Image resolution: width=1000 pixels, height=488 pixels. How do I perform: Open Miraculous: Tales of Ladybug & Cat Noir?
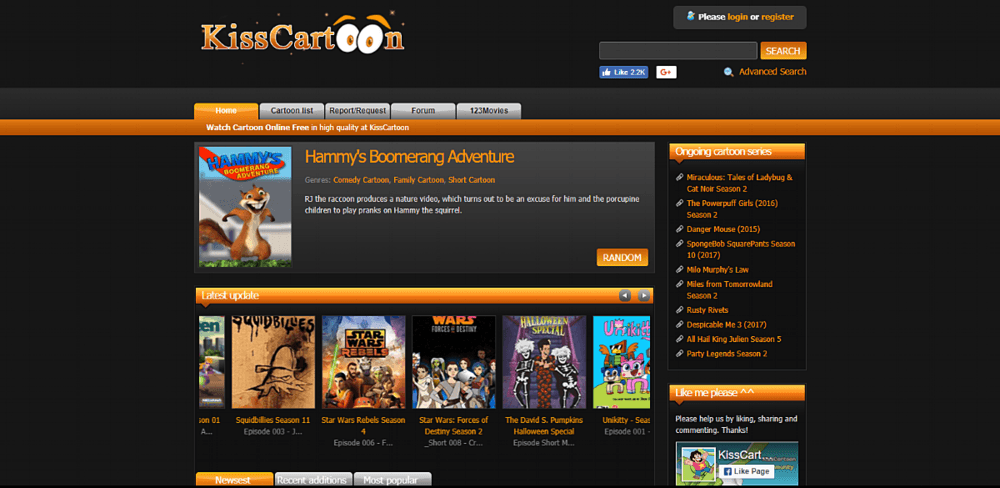[x=740, y=183]
